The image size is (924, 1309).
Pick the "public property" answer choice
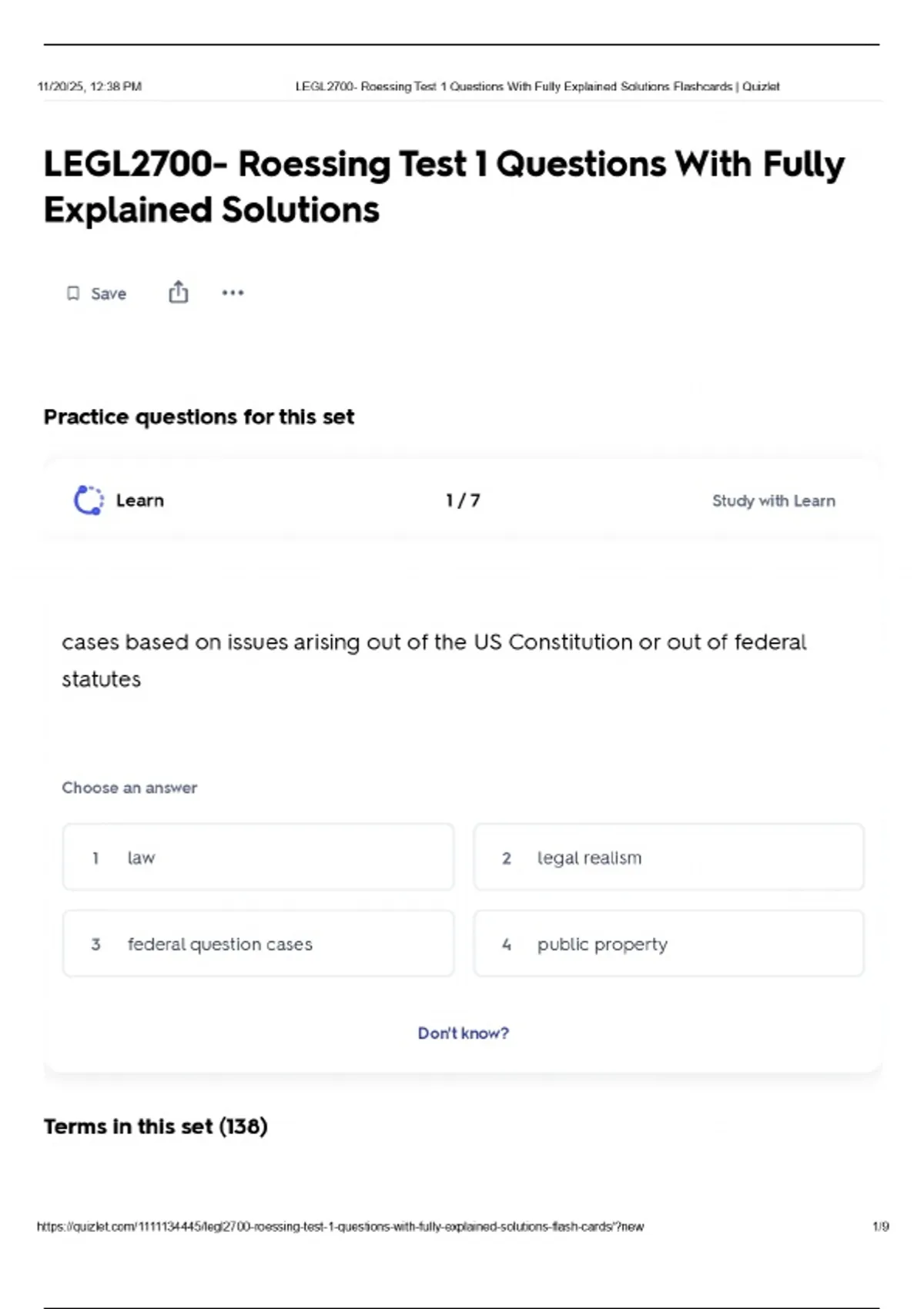[668, 944]
